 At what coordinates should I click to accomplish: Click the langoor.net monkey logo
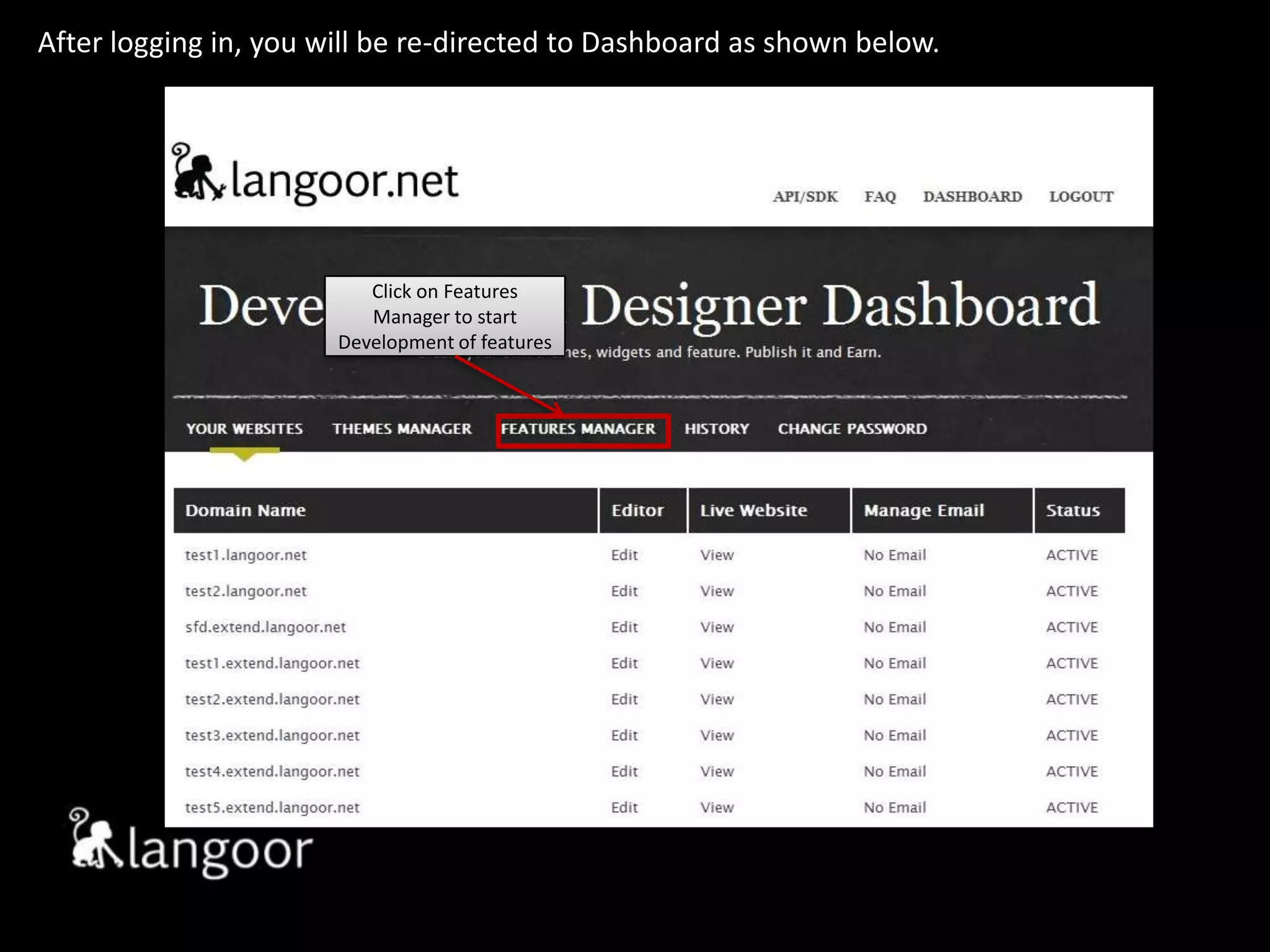pyautogui.click(x=315, y=173)
